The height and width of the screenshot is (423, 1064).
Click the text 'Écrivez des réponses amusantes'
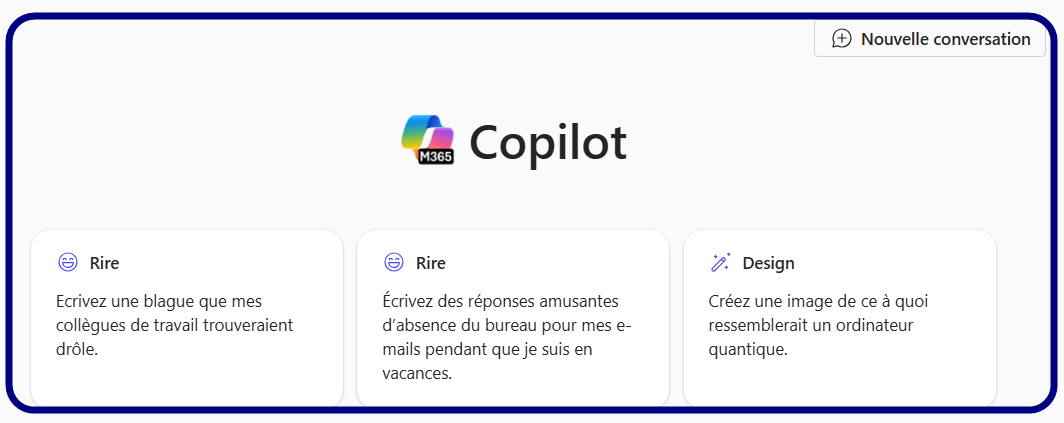[x=501, y=301]
